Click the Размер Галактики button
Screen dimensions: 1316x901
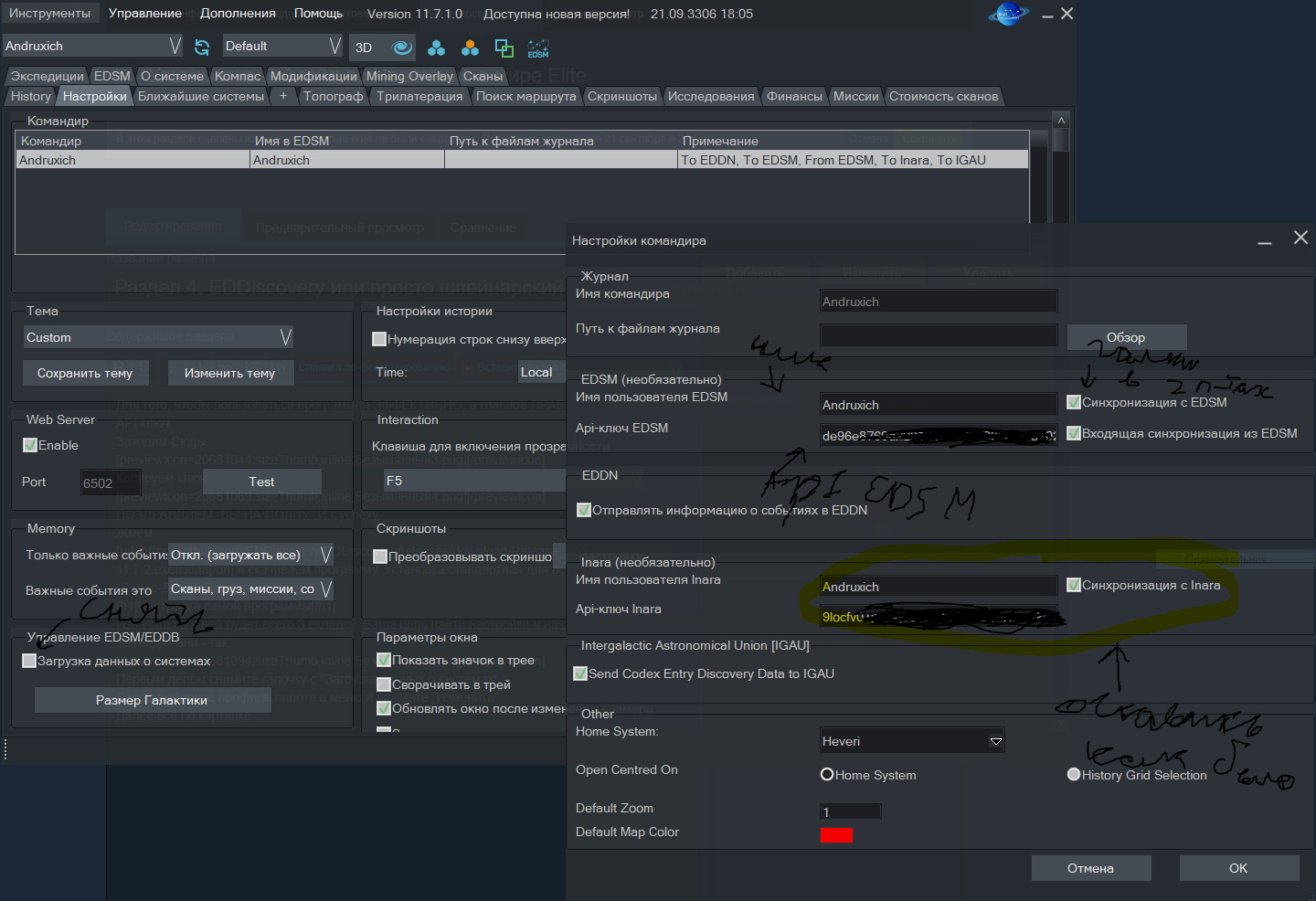pyautogui.click(x=152, y=700)
